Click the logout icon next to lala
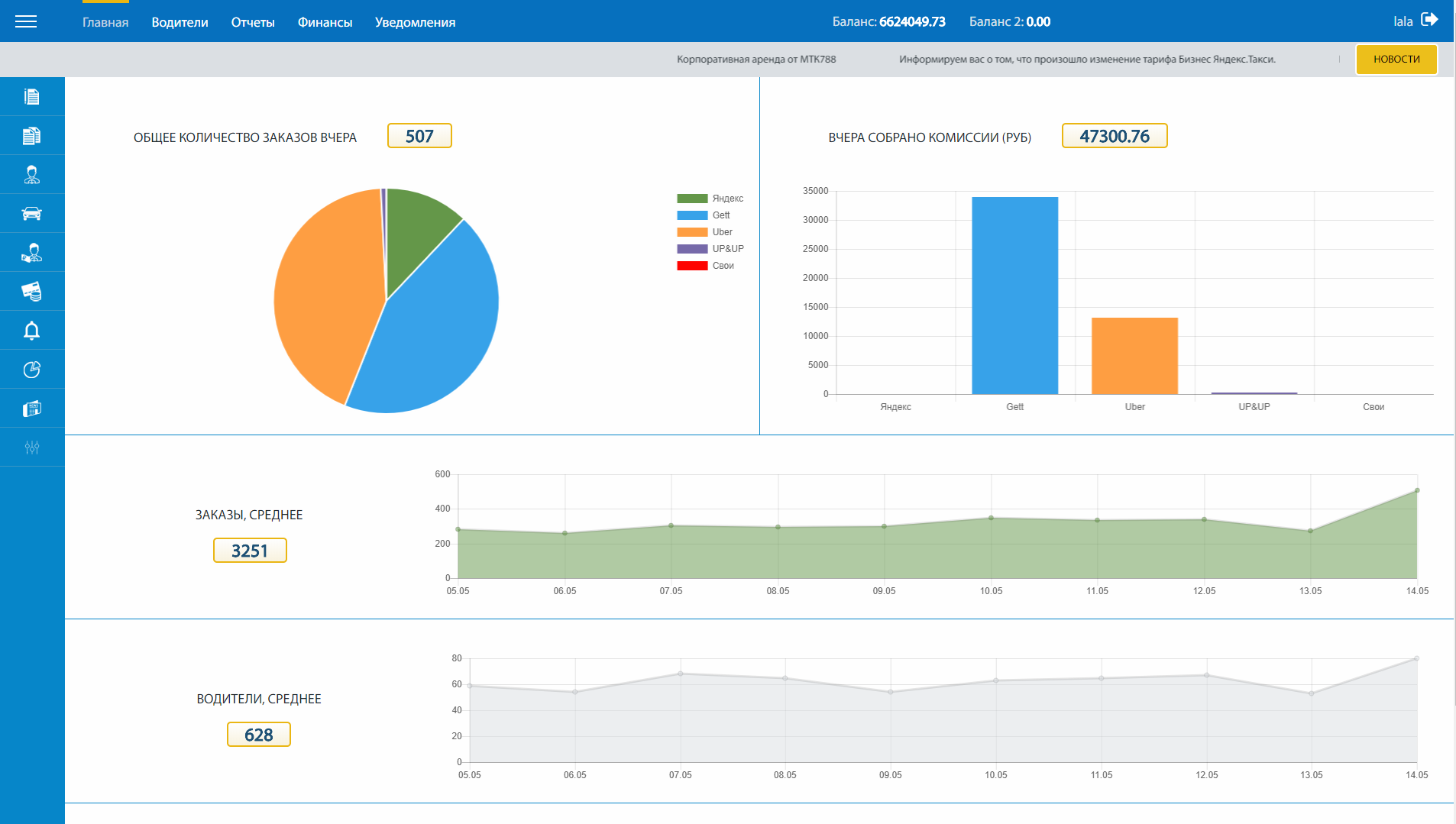The width and height of the screenshot is (1456, 824). (x=1429, y=20)
